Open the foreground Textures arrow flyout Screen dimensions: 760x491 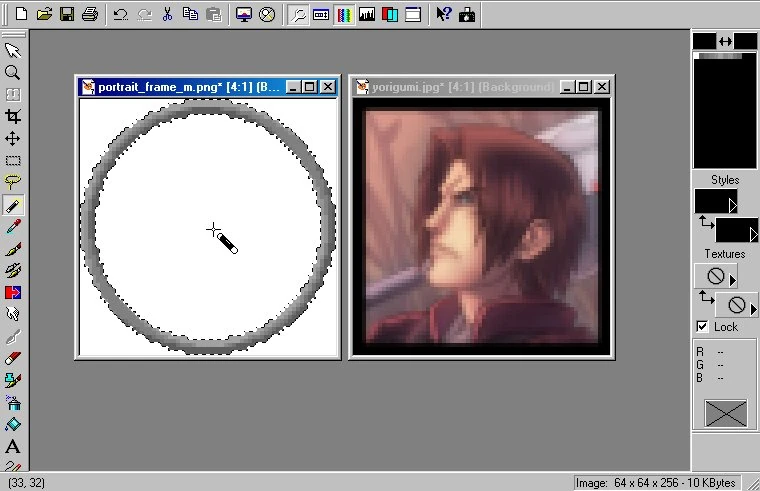[x=733, y=280]
